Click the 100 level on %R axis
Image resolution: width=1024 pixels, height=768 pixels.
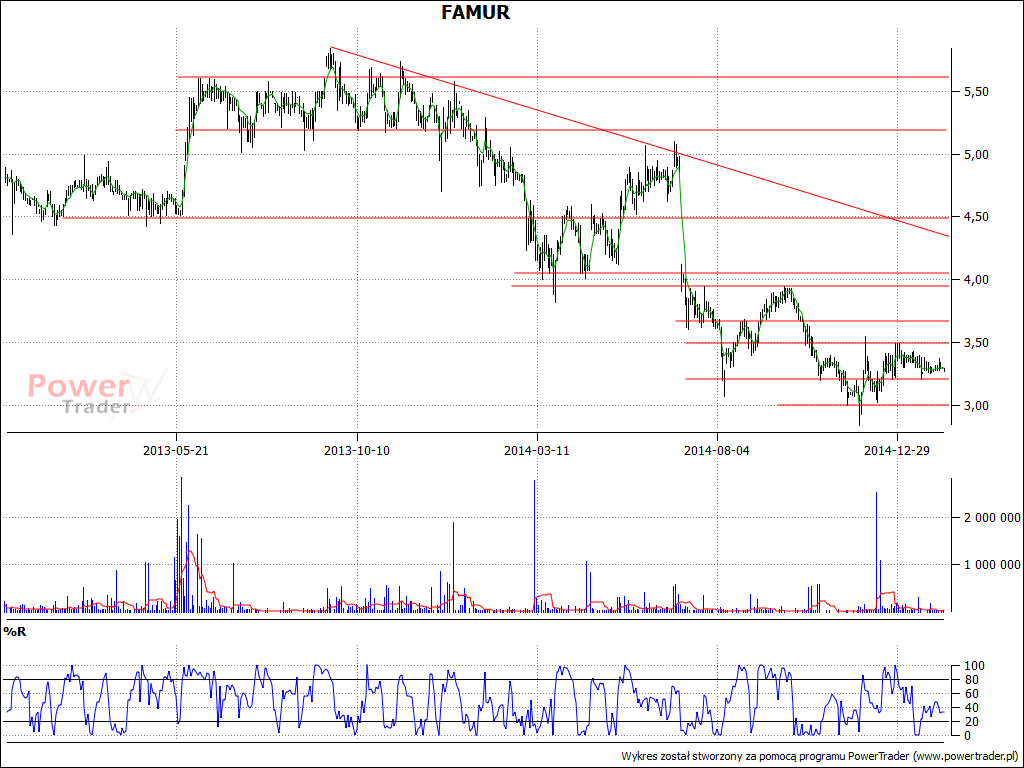coord(974,666)
